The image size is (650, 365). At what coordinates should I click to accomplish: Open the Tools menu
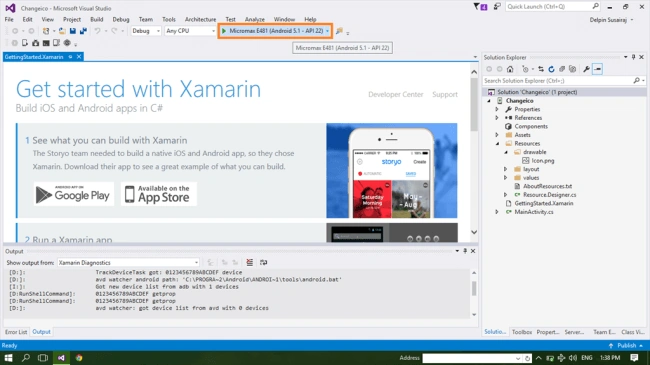[x=169, y=19]
